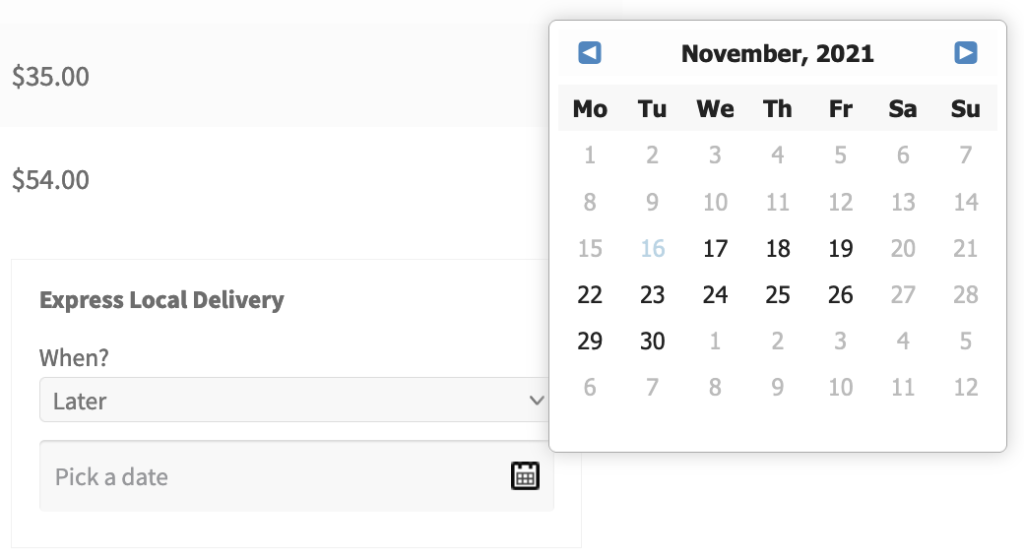
Task: Pick Monday November 22
Action: click(x=590, y=295)
